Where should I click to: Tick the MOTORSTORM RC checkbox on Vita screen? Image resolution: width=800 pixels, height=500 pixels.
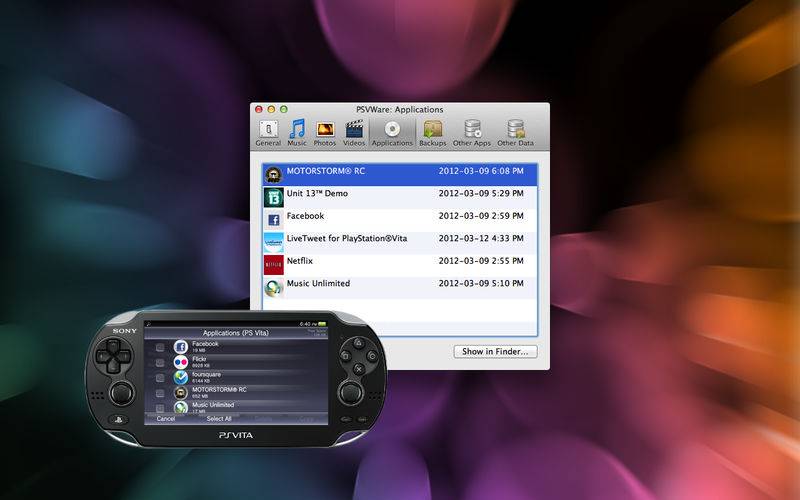[x=160, y=393]
